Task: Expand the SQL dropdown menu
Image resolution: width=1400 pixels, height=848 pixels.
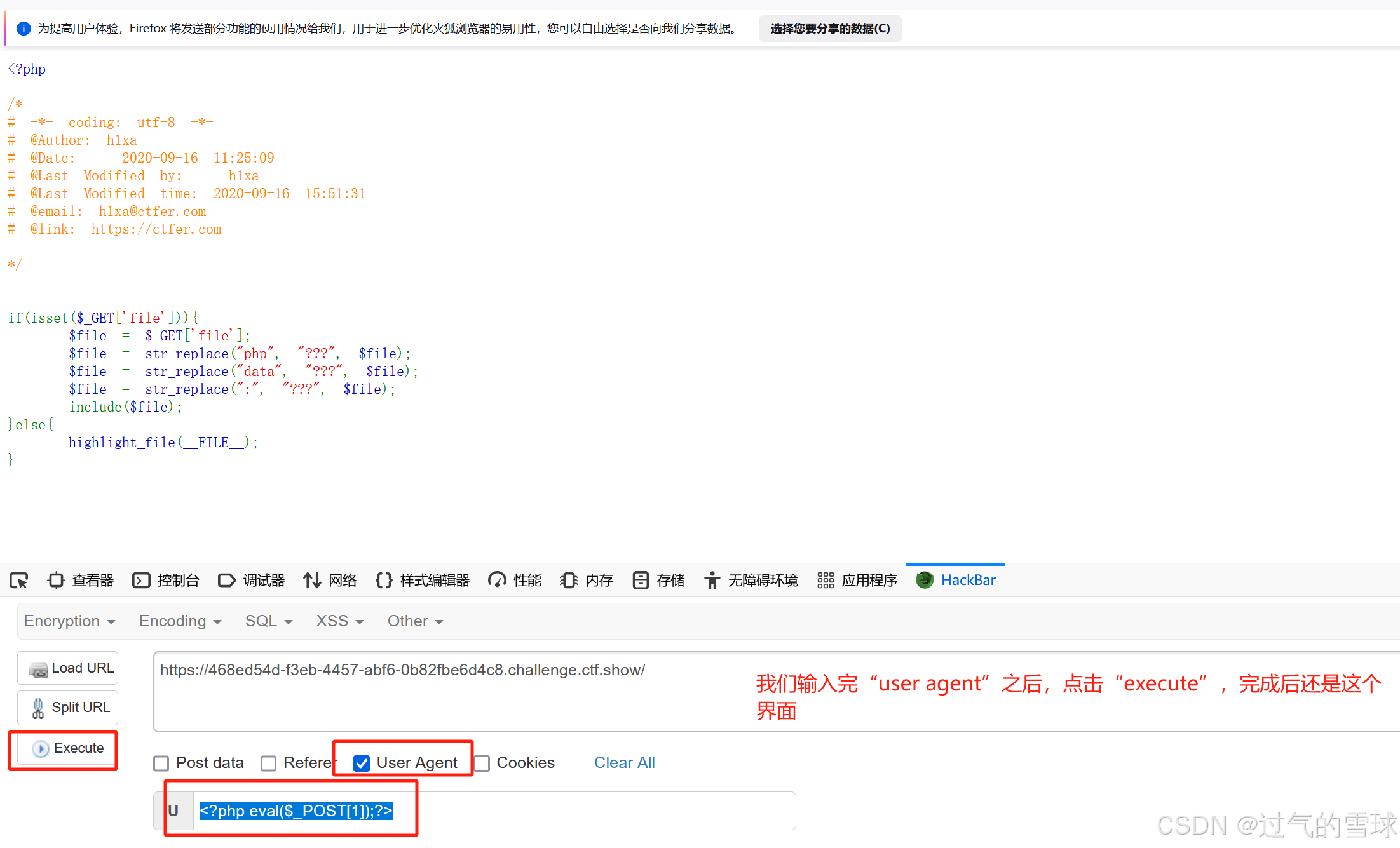Action: (x=268, y=621)
